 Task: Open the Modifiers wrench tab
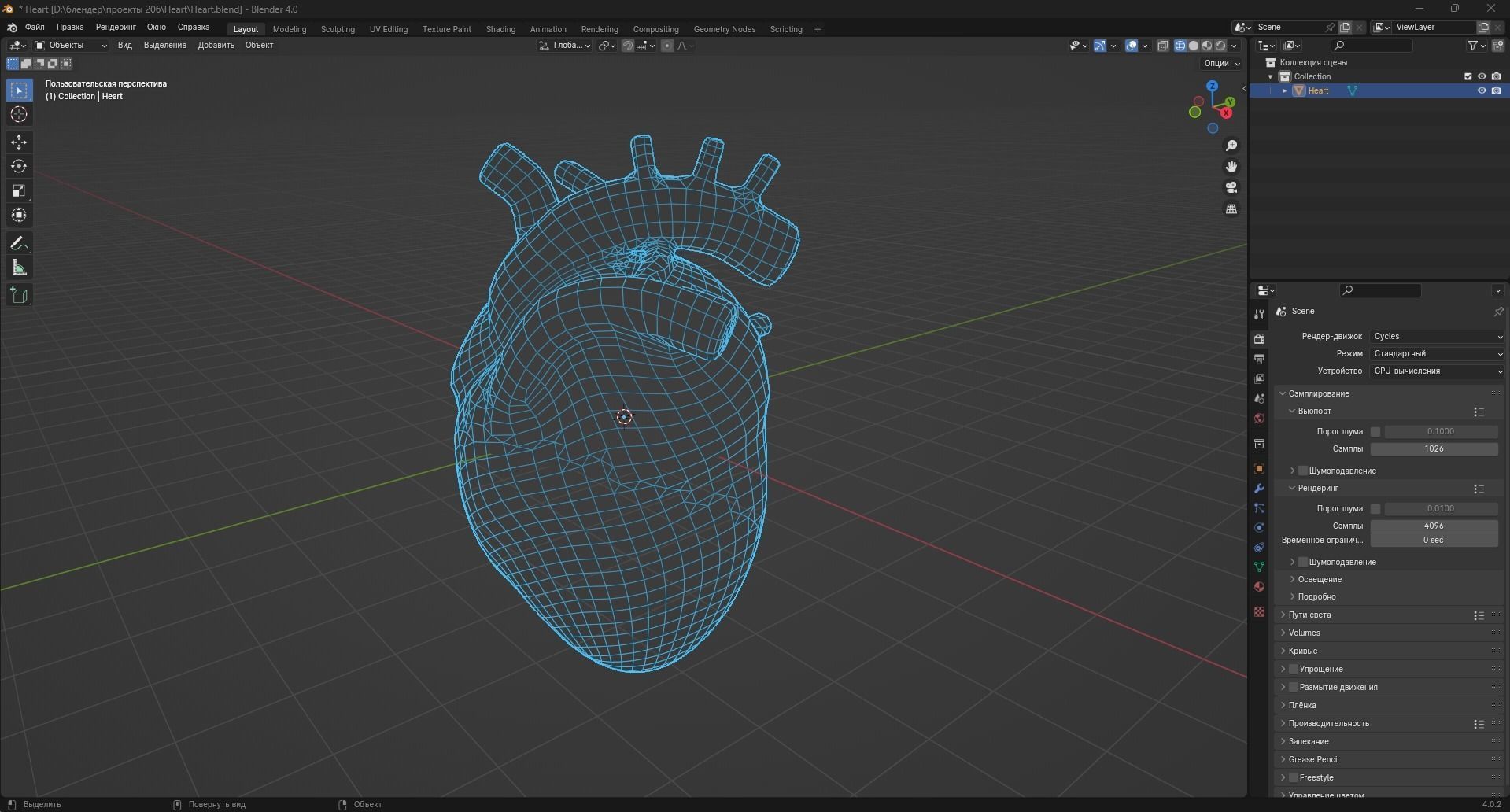(1259, 488)
